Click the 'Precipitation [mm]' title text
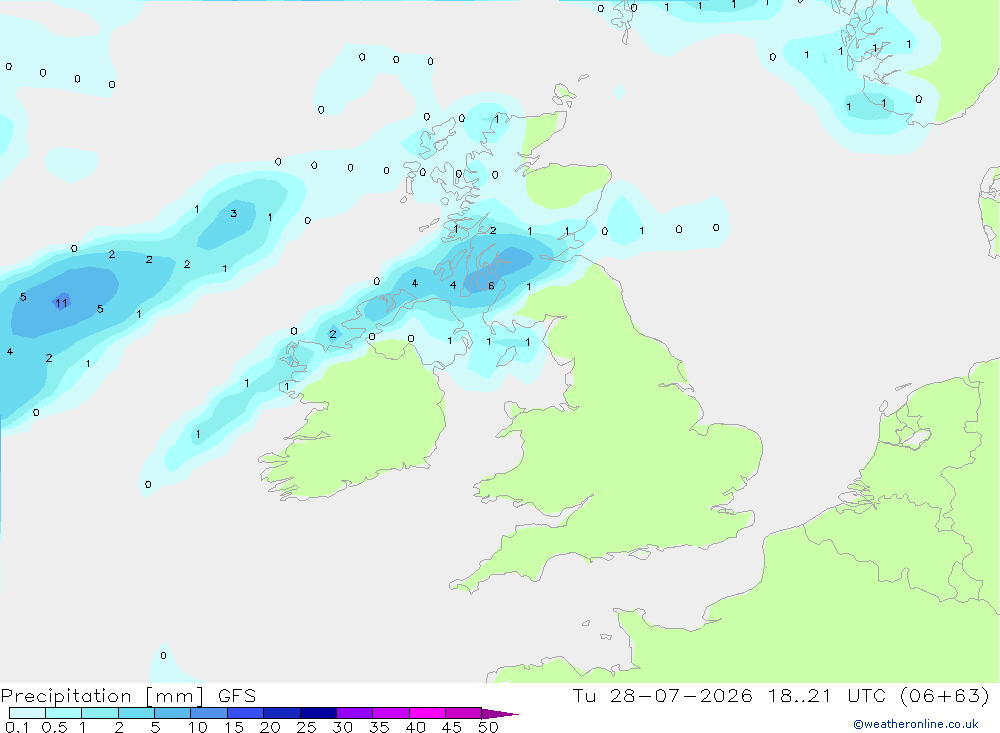Viewport: 1000px width, 733px height. (x=102, y=696)
